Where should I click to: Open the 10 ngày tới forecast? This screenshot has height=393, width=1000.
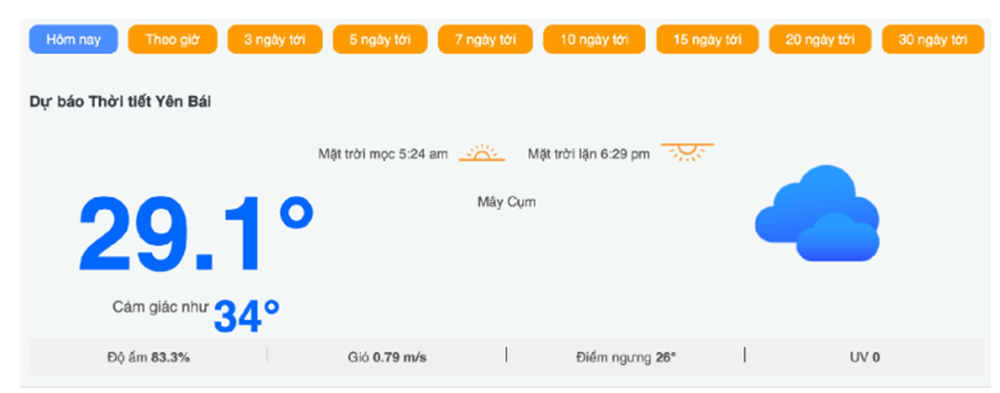coord(594,40)
